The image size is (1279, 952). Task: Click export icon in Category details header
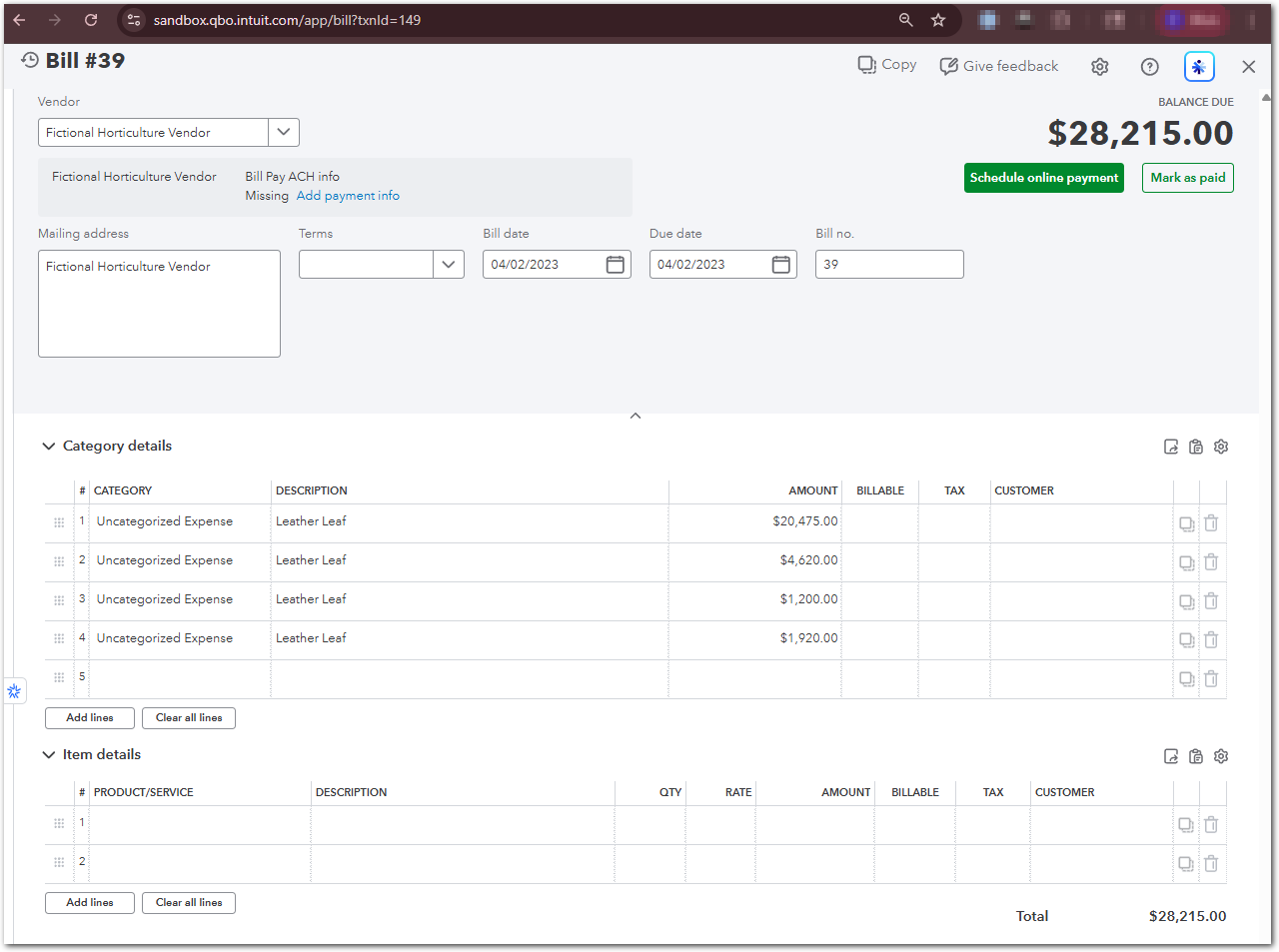(1171, 447)
